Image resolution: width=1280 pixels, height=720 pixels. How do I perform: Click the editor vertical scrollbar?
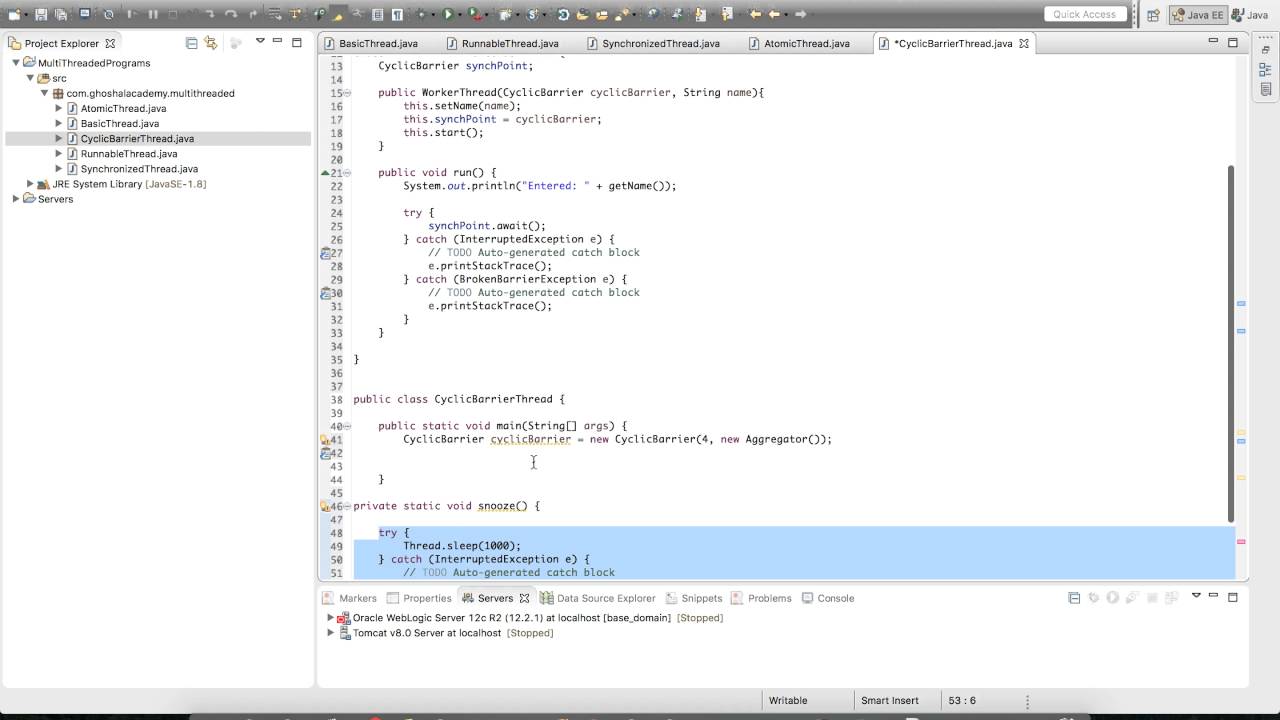[1231, 342]
